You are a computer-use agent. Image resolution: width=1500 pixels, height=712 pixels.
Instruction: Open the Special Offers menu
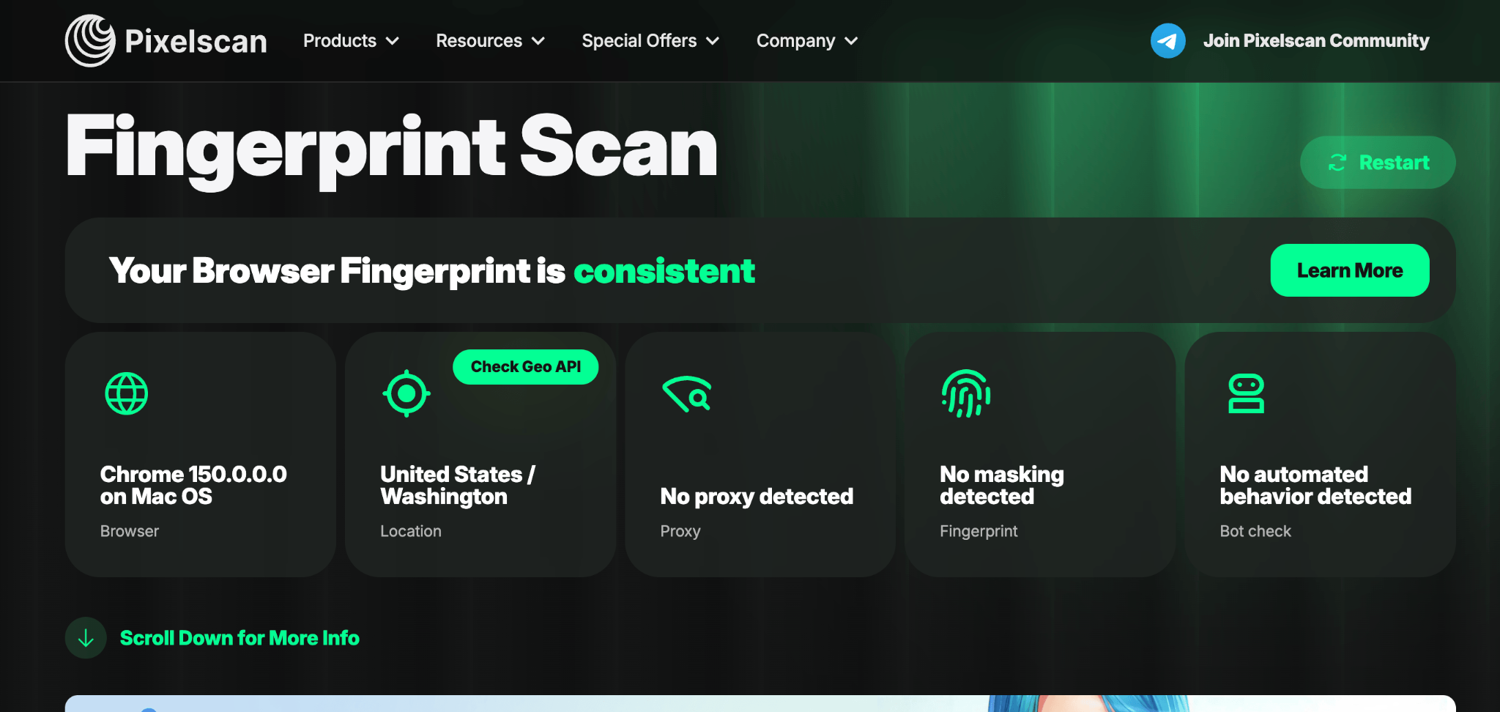coord(650,41)
